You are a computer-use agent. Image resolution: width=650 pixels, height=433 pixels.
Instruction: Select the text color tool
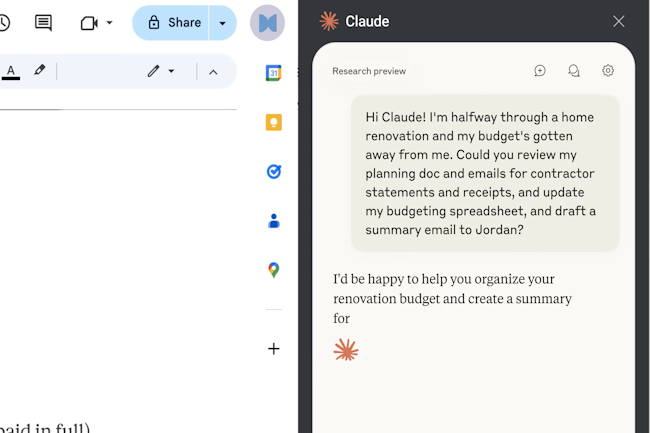tap(11, 72)
